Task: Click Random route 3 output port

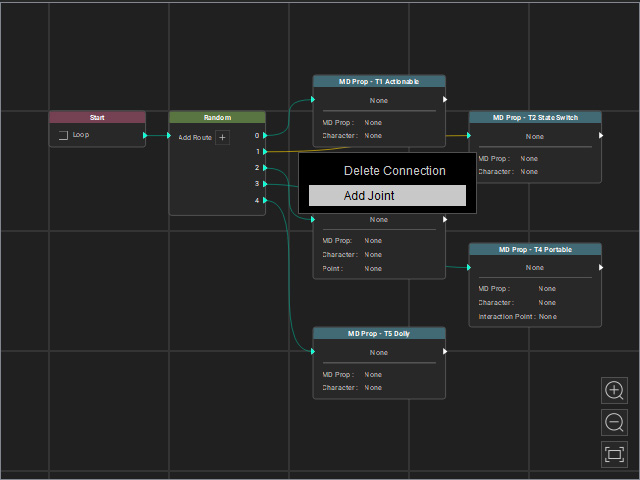Action: point(265,184)
